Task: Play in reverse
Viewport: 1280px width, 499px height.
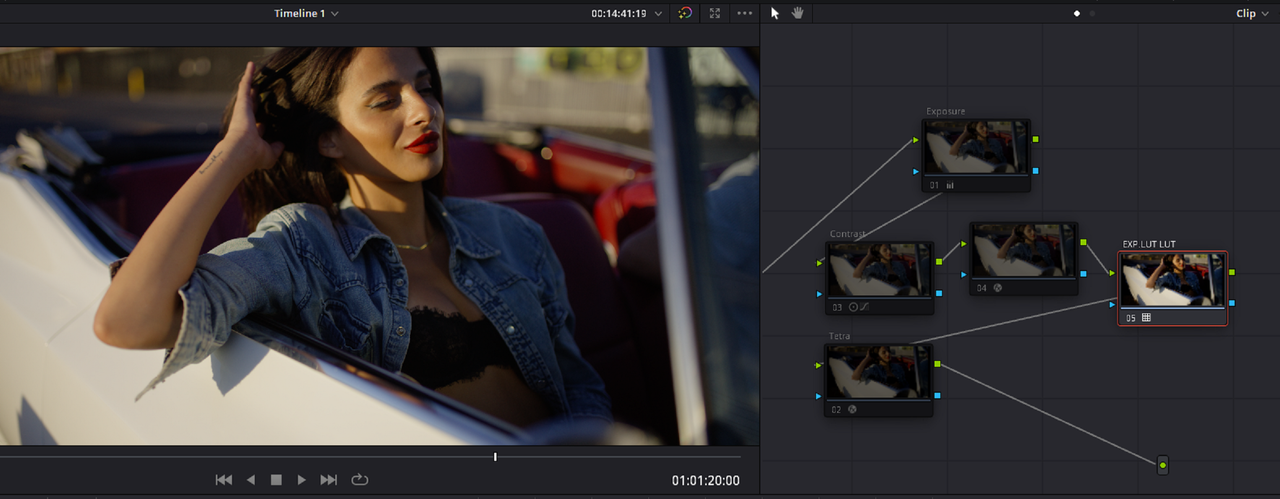Action: (251, 480)
